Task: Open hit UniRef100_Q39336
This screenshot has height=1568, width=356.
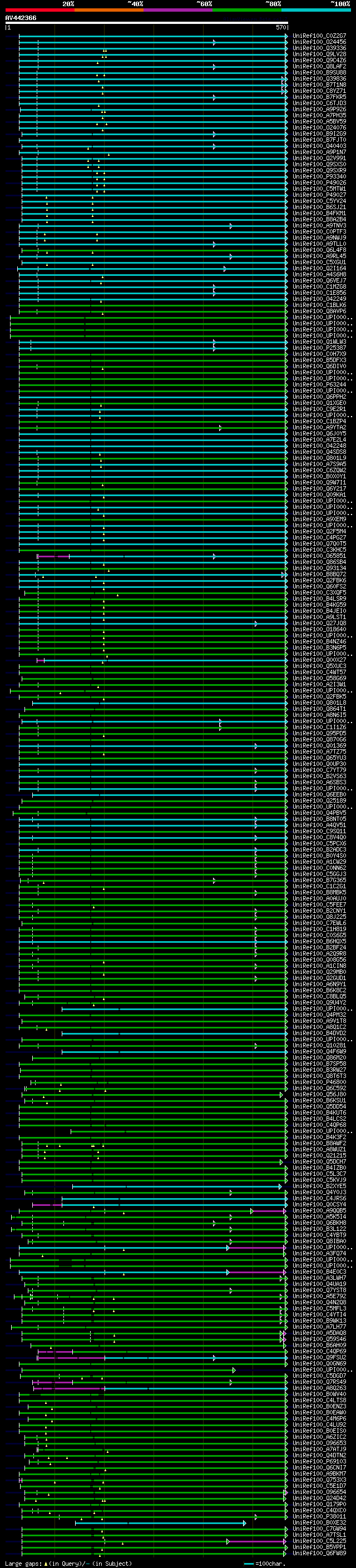Action: [319, 48]
